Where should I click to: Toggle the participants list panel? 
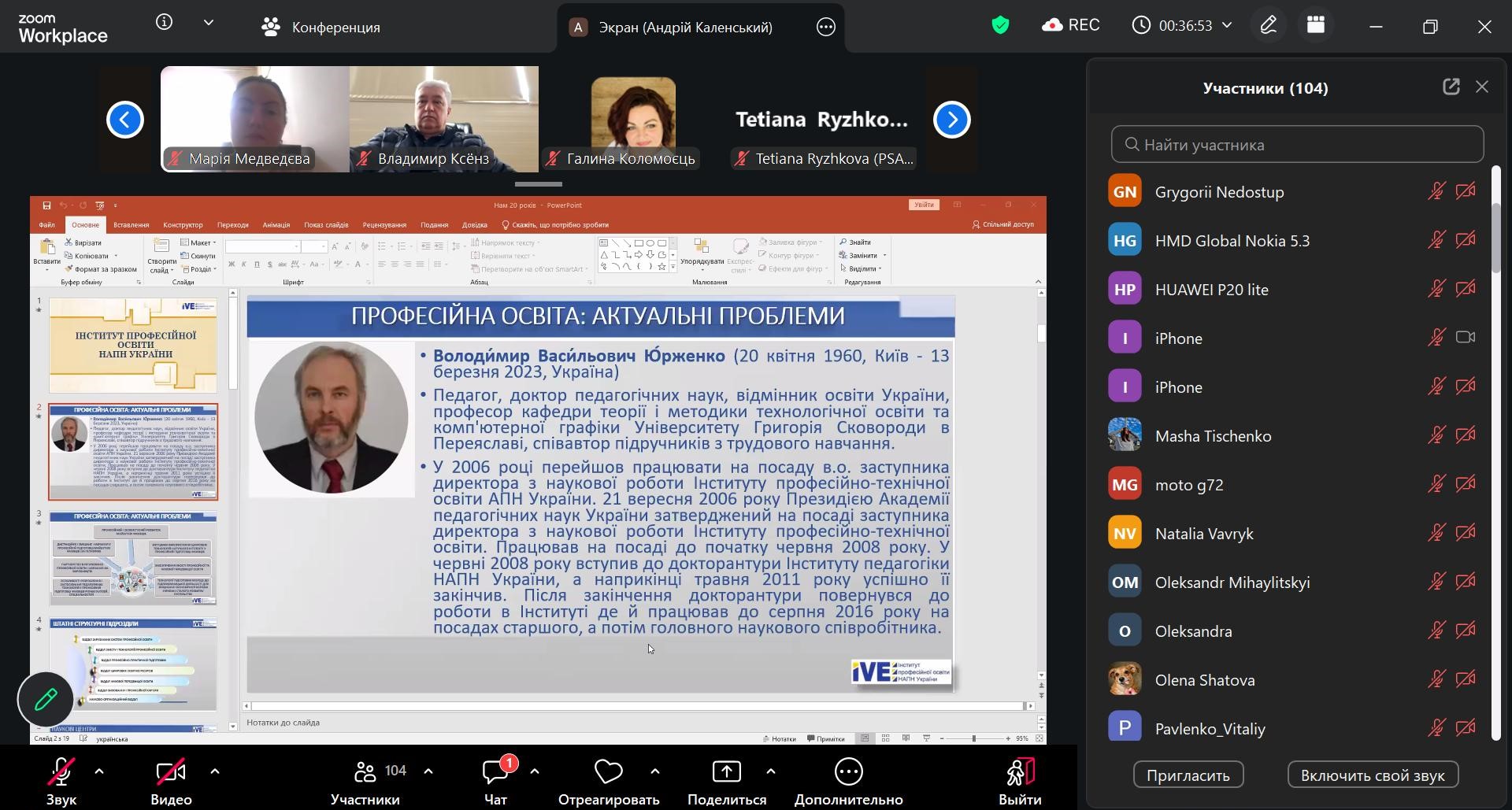click(x=365, y=772)
